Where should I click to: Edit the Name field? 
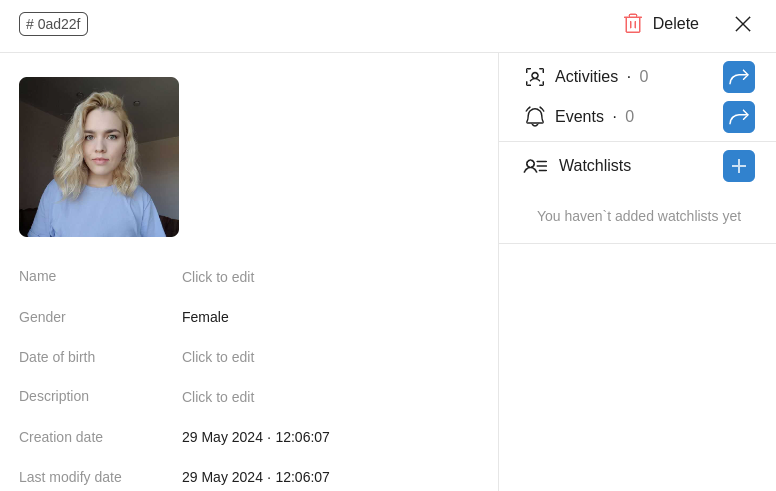coord(218,277)
